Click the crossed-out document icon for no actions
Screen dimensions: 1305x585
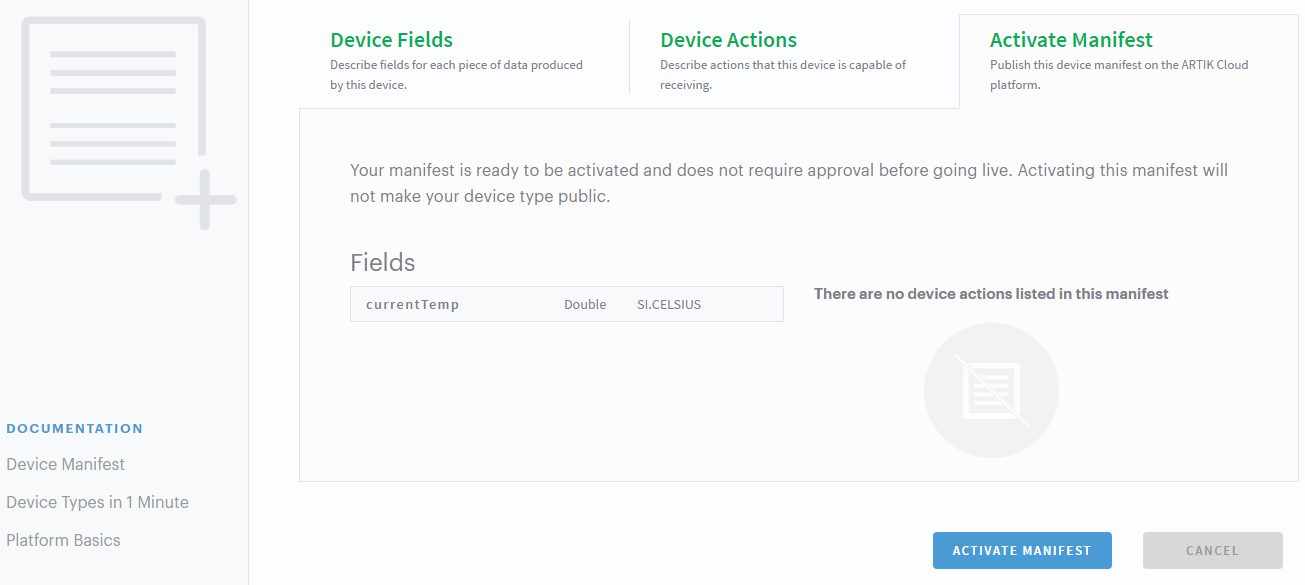coord(991,390)
